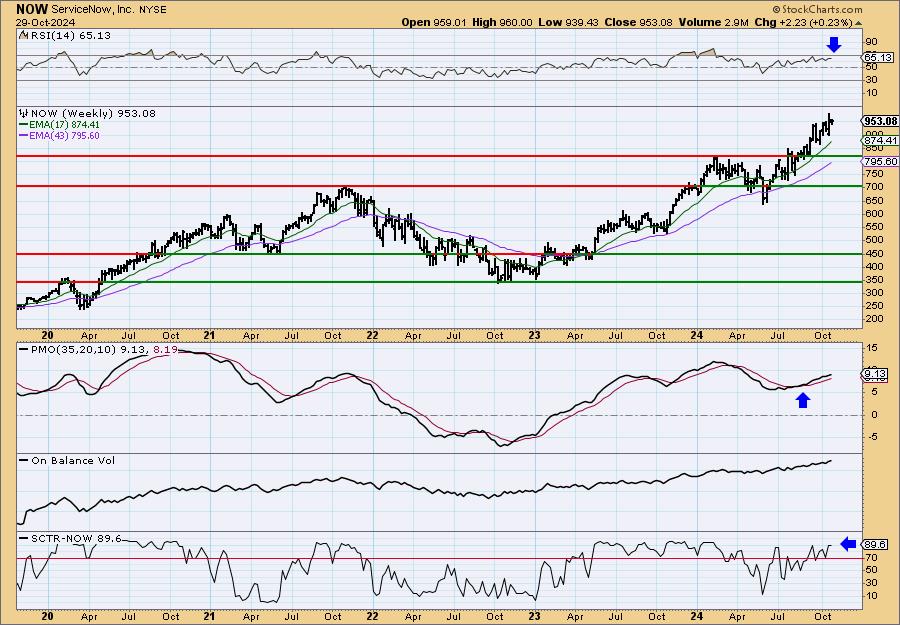This screenshot has height=625, width=900.
Task: Click the 9.13 PMO axis value tag
Action: 874,375
